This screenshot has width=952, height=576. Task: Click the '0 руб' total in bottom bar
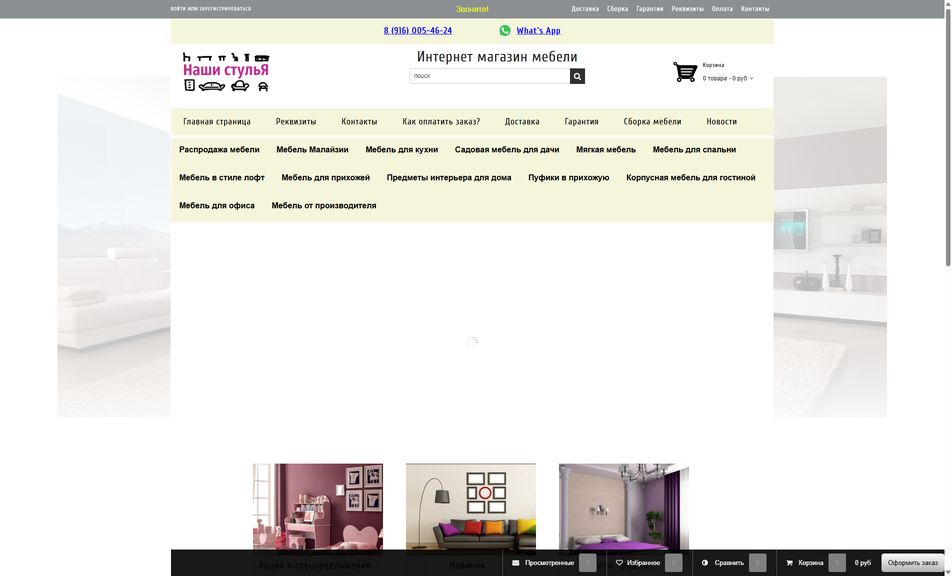[862, 563]
